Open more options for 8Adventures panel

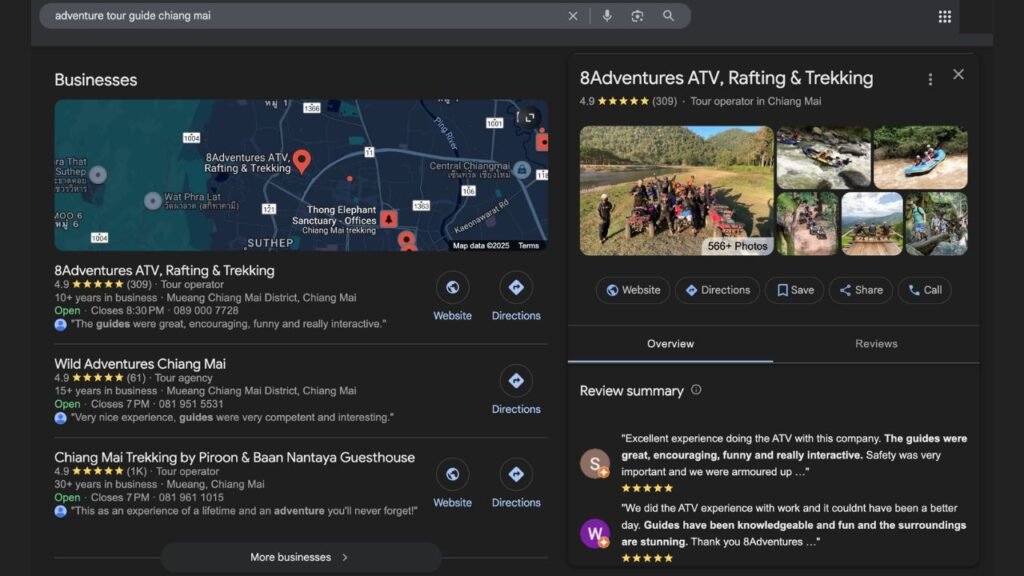click(x=930, y=79)
